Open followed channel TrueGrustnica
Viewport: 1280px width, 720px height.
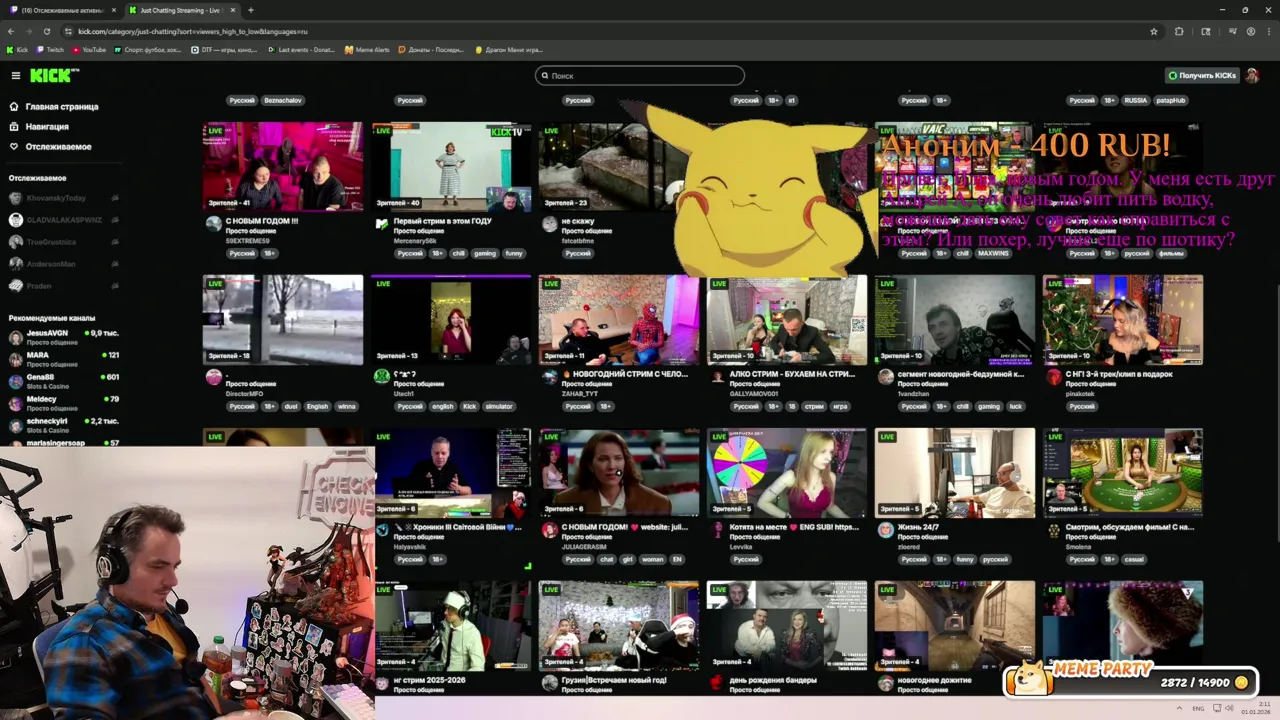62,242
